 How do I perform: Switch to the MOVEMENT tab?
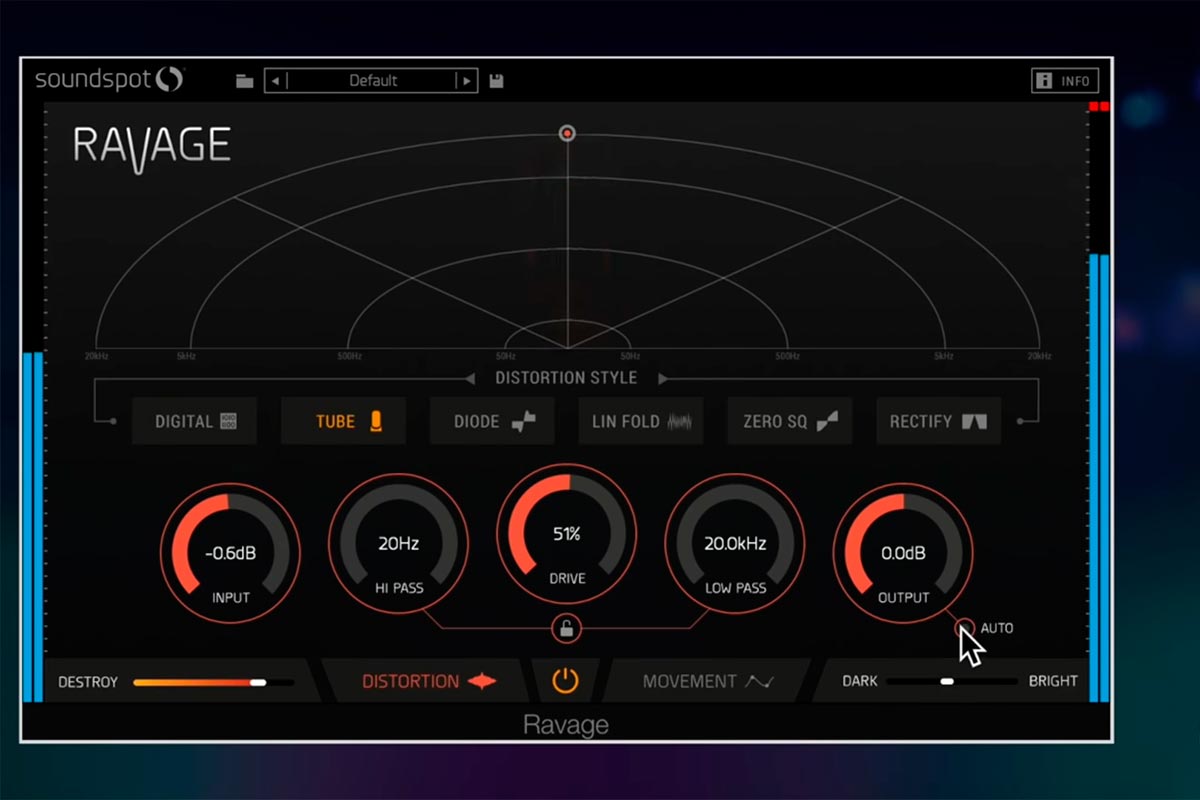[708, 681]
